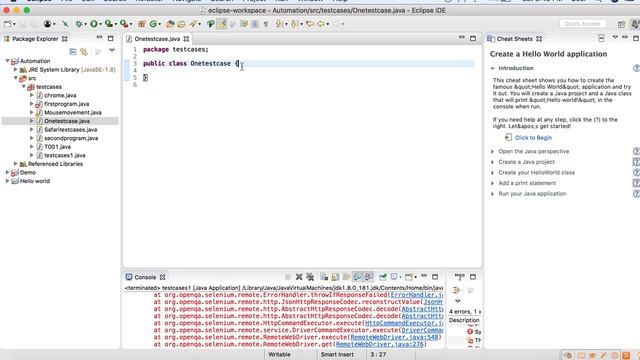This screenshot has height=360, width=640.
Task: Toggle Scroll Lock in Console
Action: [x=335, y=277]
